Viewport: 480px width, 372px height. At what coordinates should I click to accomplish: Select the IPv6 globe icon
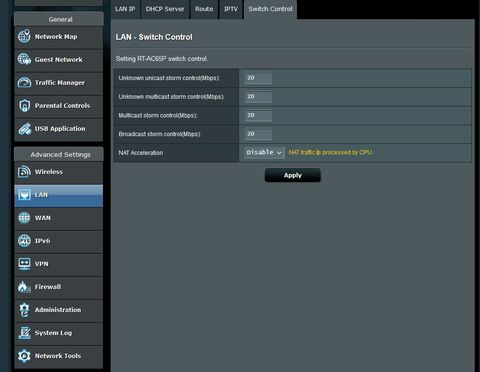(24, 241)
